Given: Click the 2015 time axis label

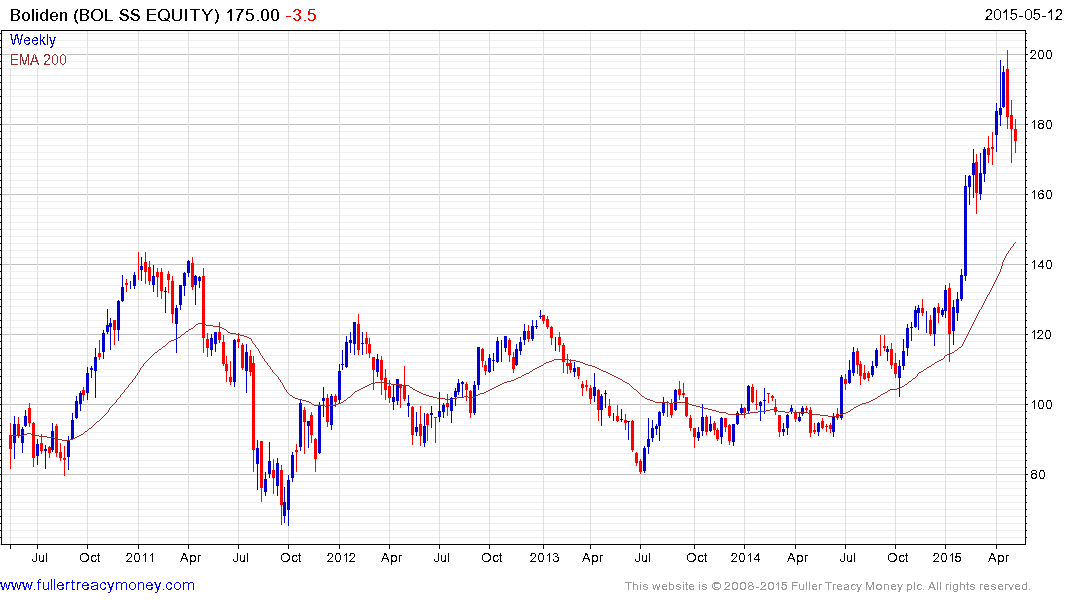Looking at the screenshot, I should [947, 557].
